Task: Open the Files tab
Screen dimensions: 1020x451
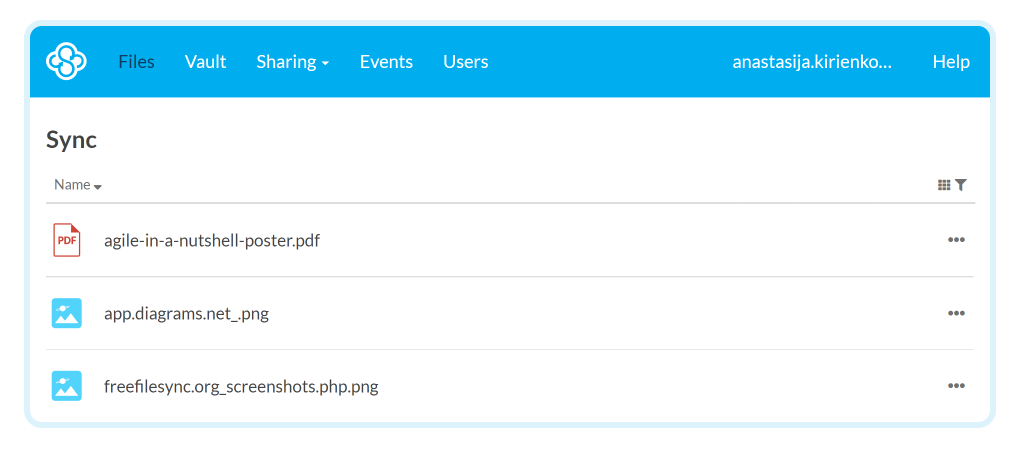Action: point(136,62)
